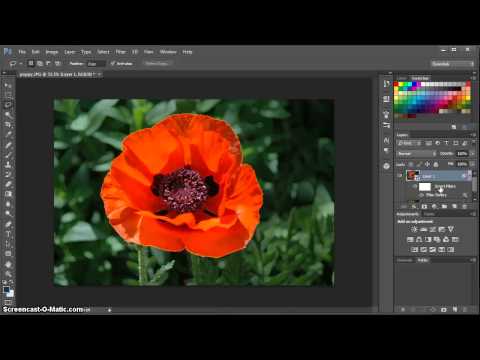Click the Add layer style fx icon
This screenshot has width=480, height=360.
point(414,207)
